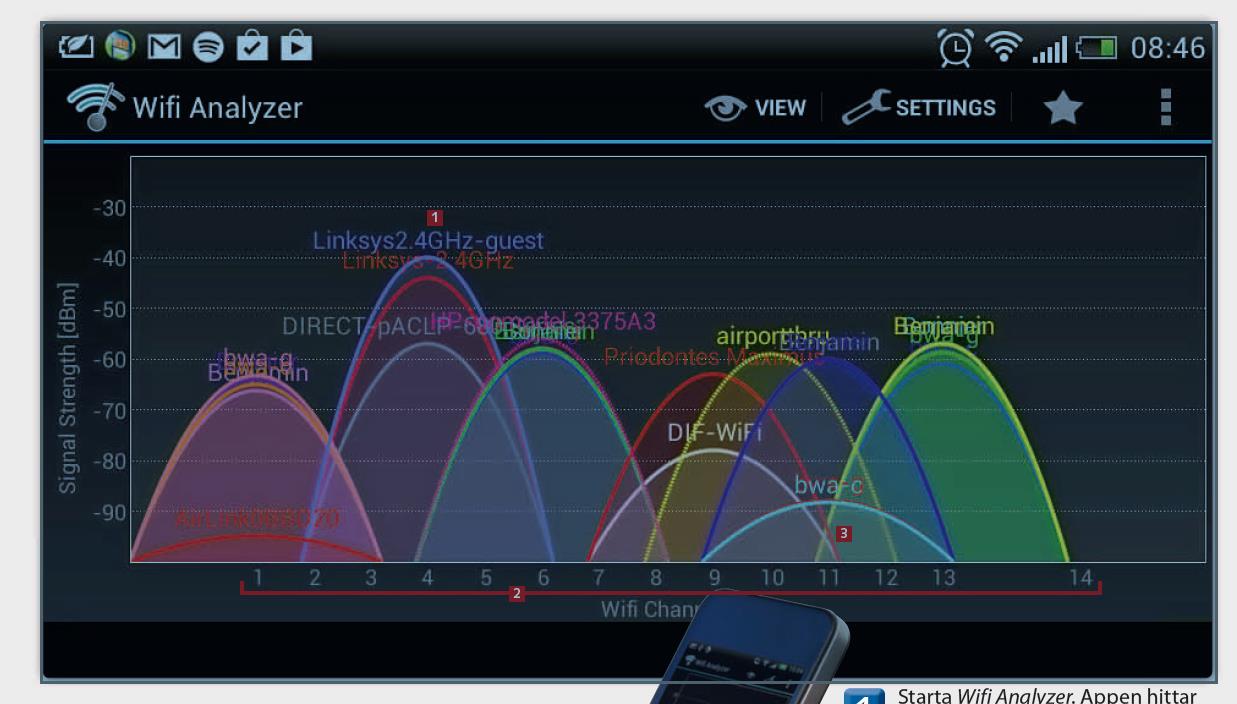
Task: Tap the Play Store notification icon
Action: click(x=298, y=48)
